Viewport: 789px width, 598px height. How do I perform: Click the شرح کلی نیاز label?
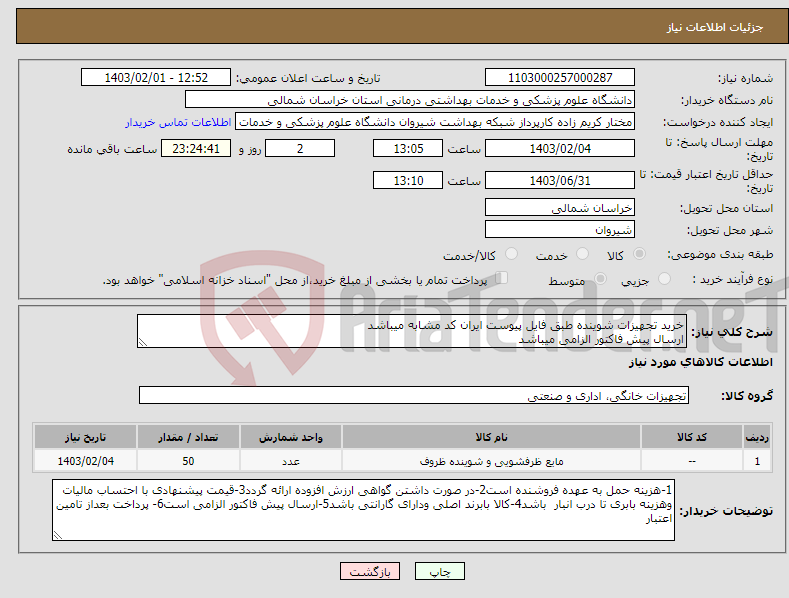coord(732,332)
